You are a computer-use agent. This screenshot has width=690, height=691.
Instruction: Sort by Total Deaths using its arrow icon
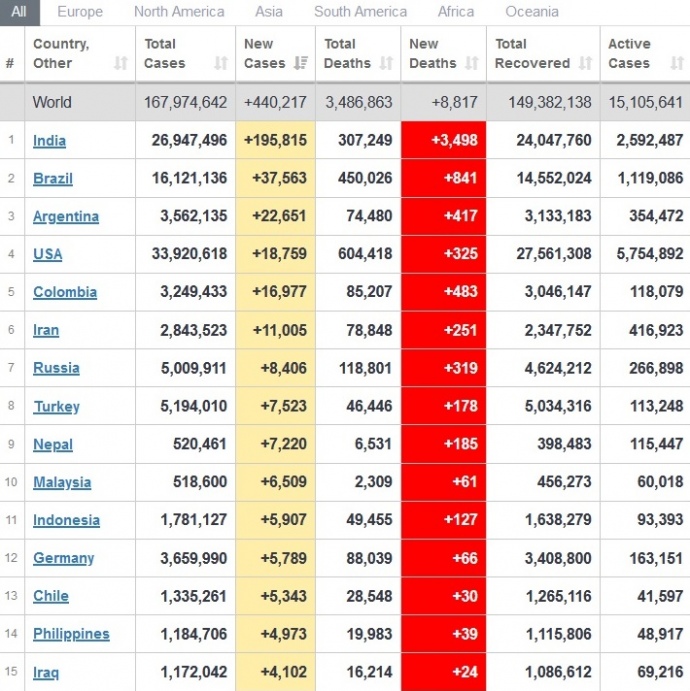[386, 63]
